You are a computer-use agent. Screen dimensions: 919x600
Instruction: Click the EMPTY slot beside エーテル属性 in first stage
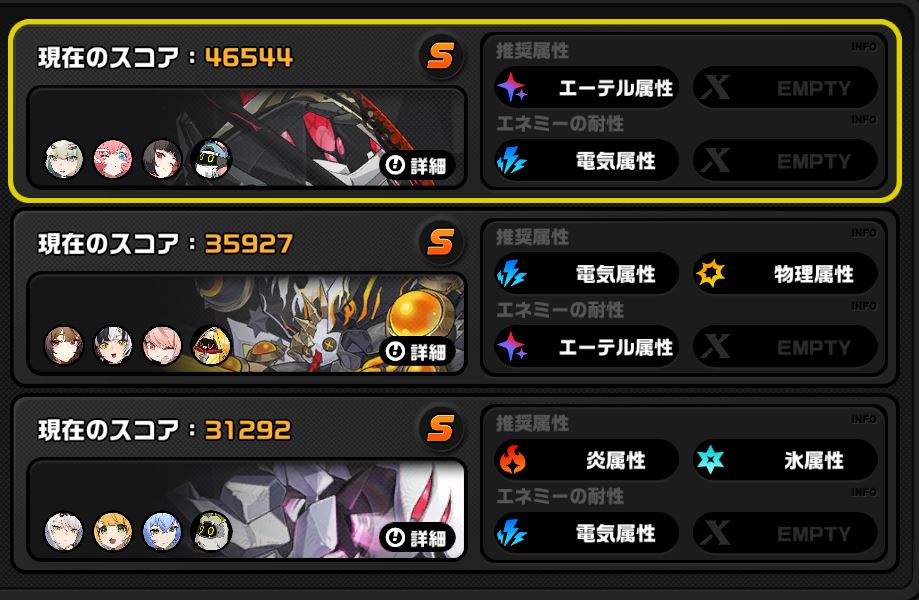(785, 88)
